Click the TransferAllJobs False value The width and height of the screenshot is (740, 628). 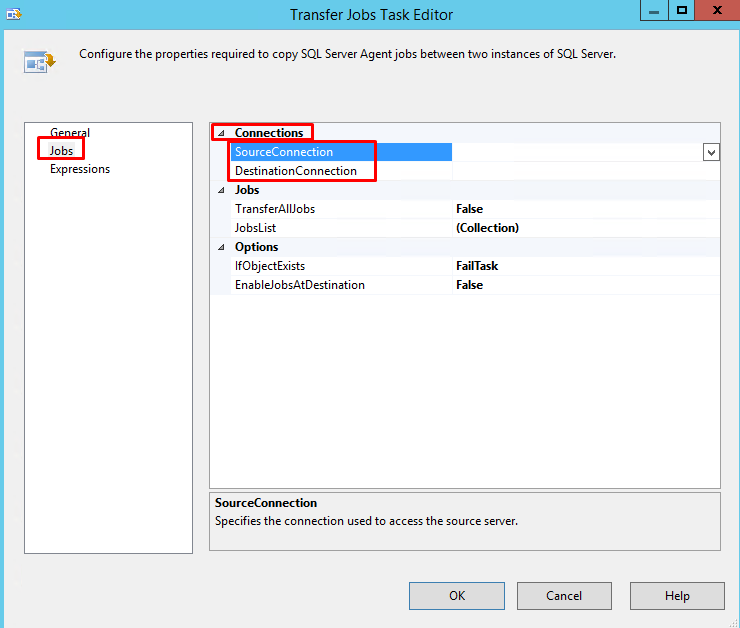click(470, 209)
